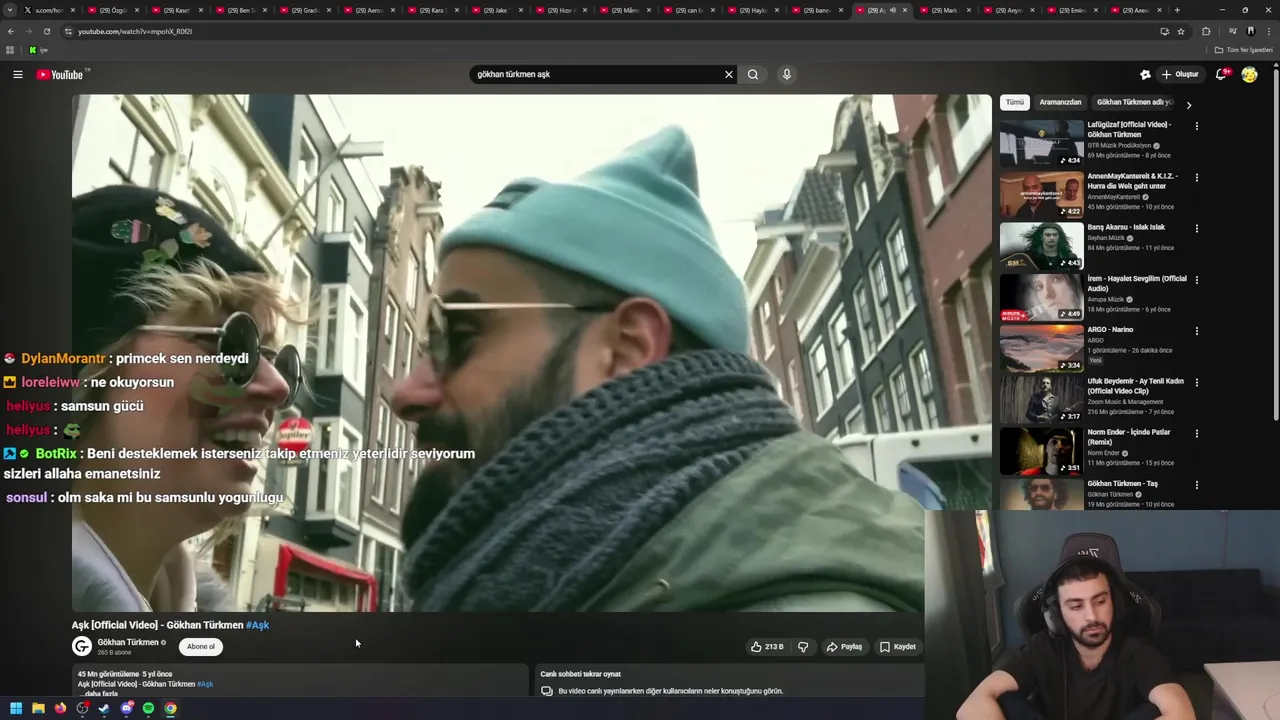Open the Windows Start menu
Image resolution: width=1280 pixels, height=720 pixels.
(x=16, y=708)
